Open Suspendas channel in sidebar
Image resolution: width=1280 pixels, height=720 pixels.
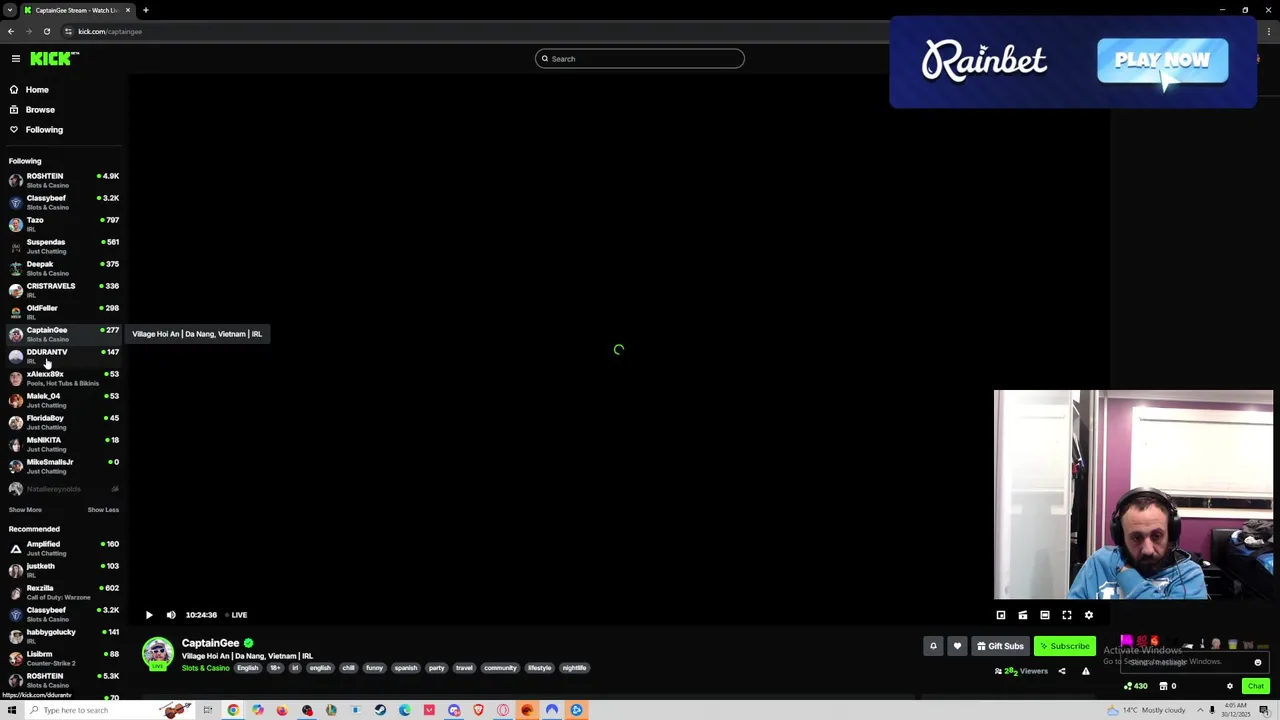click(x=64, y=246)
